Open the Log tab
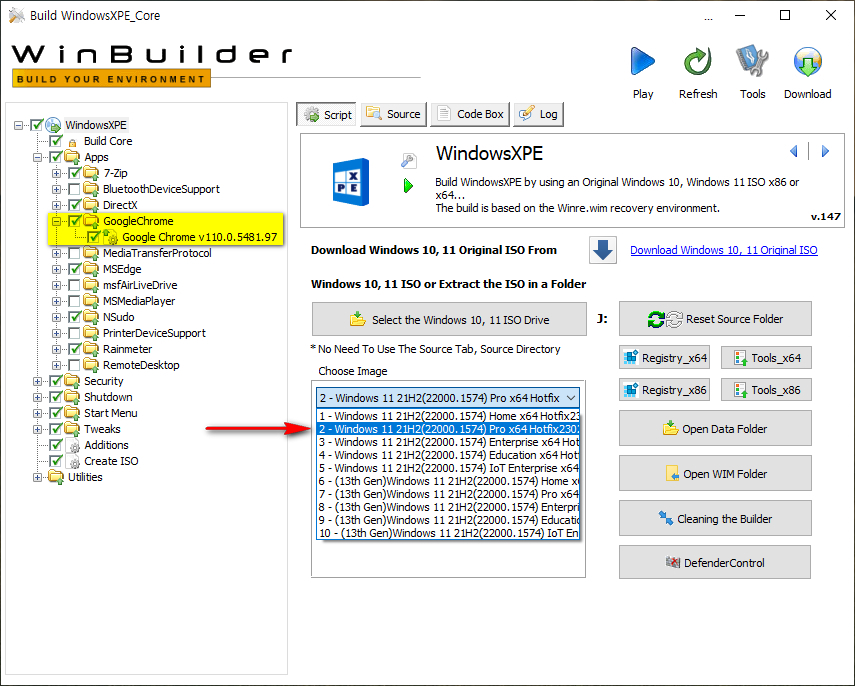The image size is (855, 686). (538, 114)
